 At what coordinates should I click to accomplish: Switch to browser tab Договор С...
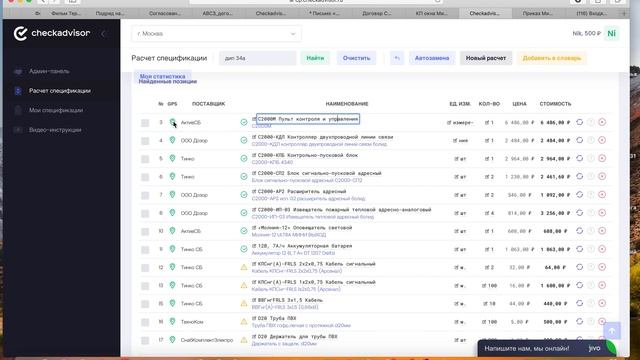point(377,13)
